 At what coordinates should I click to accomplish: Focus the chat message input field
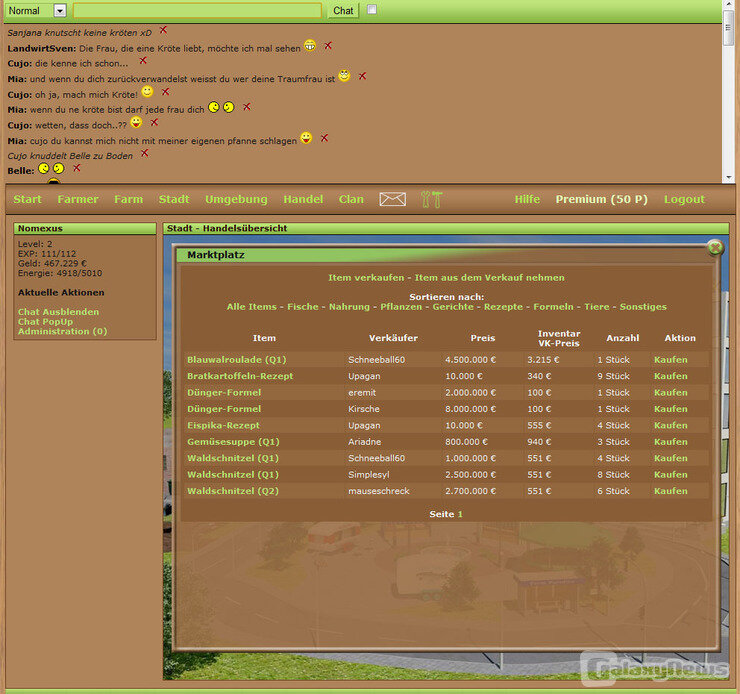[x=197, y=10]
